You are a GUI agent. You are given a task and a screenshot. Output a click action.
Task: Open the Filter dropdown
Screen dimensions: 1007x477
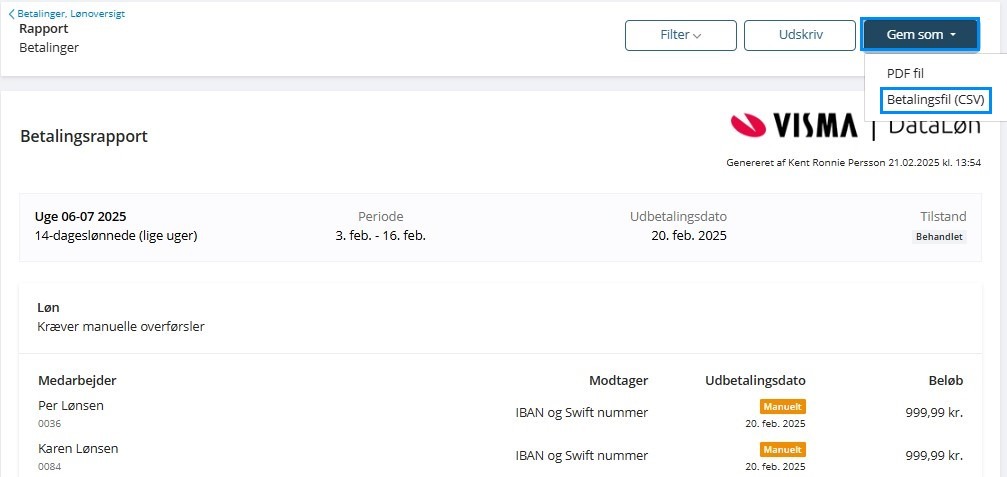pos(680,35)
